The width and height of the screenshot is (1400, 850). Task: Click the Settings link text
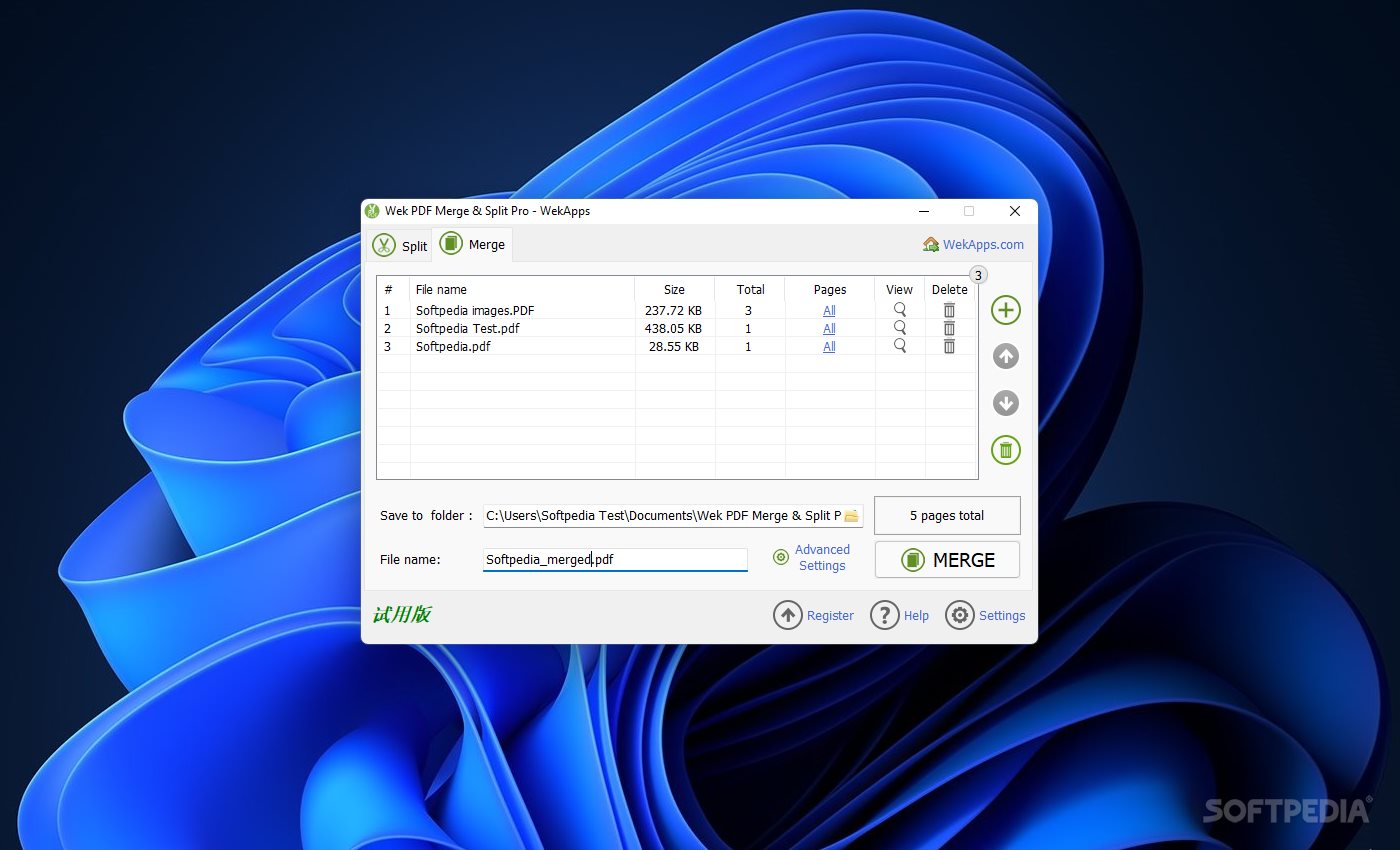pos(1002,616)
